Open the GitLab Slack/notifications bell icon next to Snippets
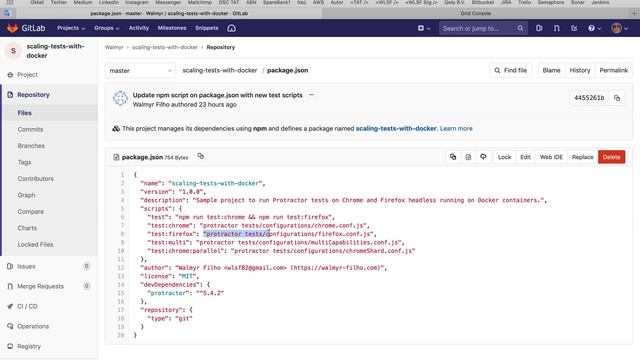 click(x=231, y=28)
